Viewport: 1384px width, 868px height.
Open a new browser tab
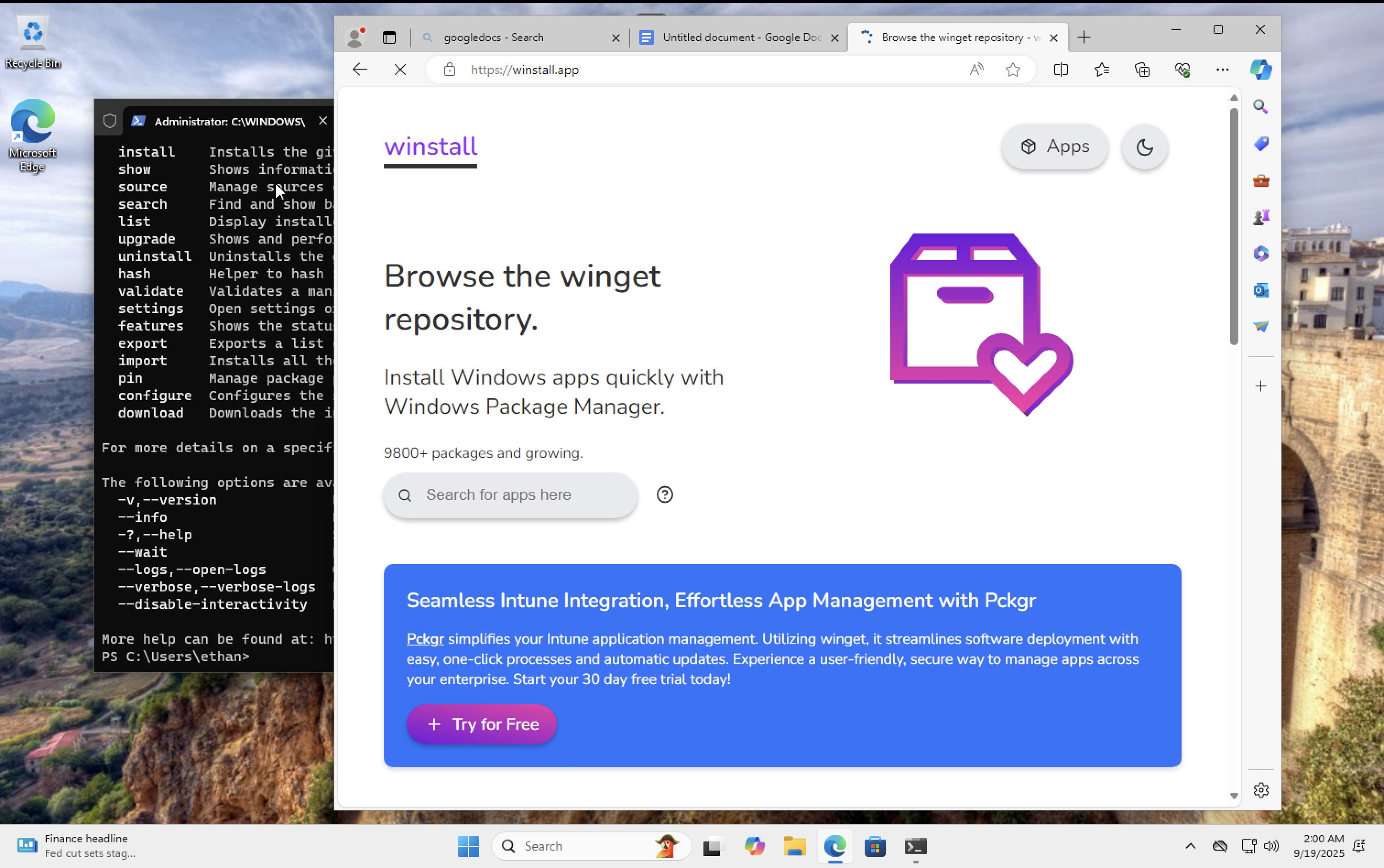coord(1084,38)
